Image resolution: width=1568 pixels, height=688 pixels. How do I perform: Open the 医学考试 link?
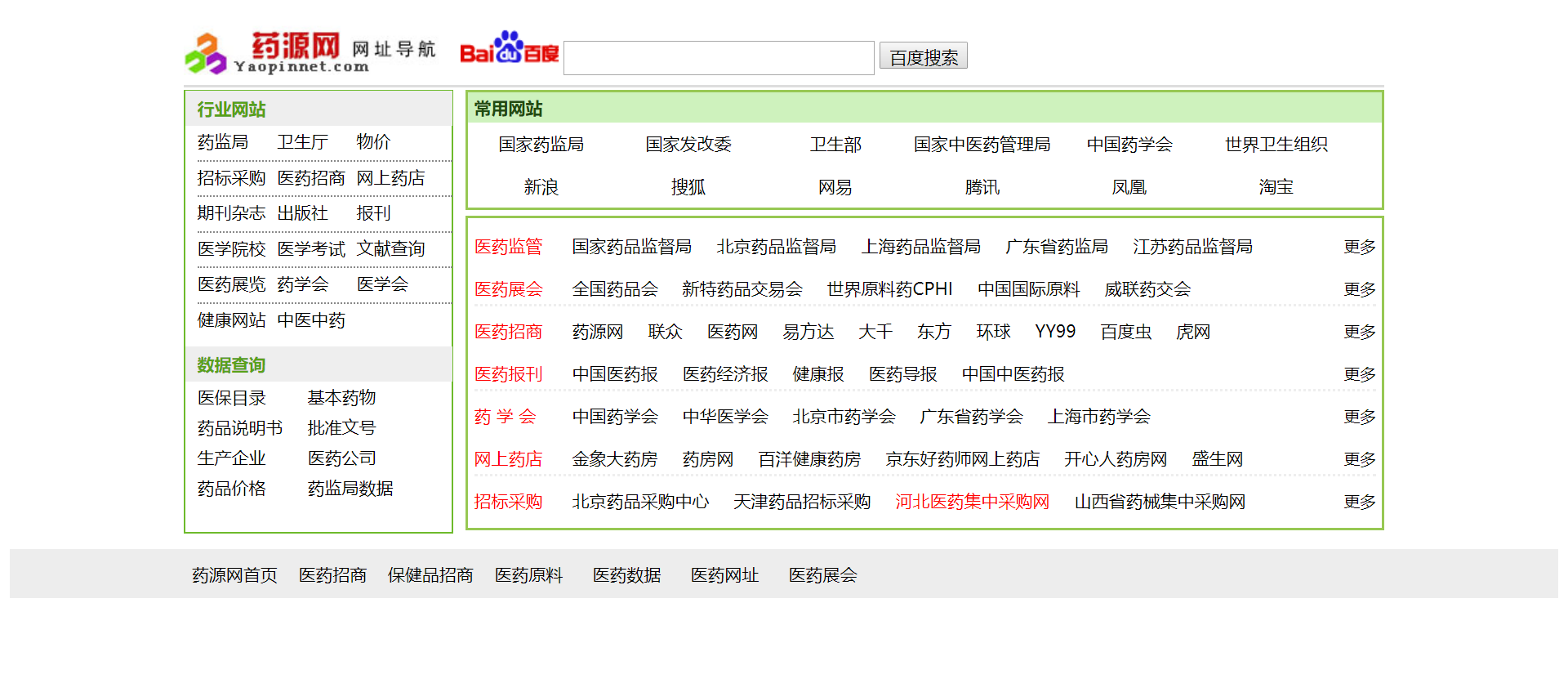pos(311,249)
